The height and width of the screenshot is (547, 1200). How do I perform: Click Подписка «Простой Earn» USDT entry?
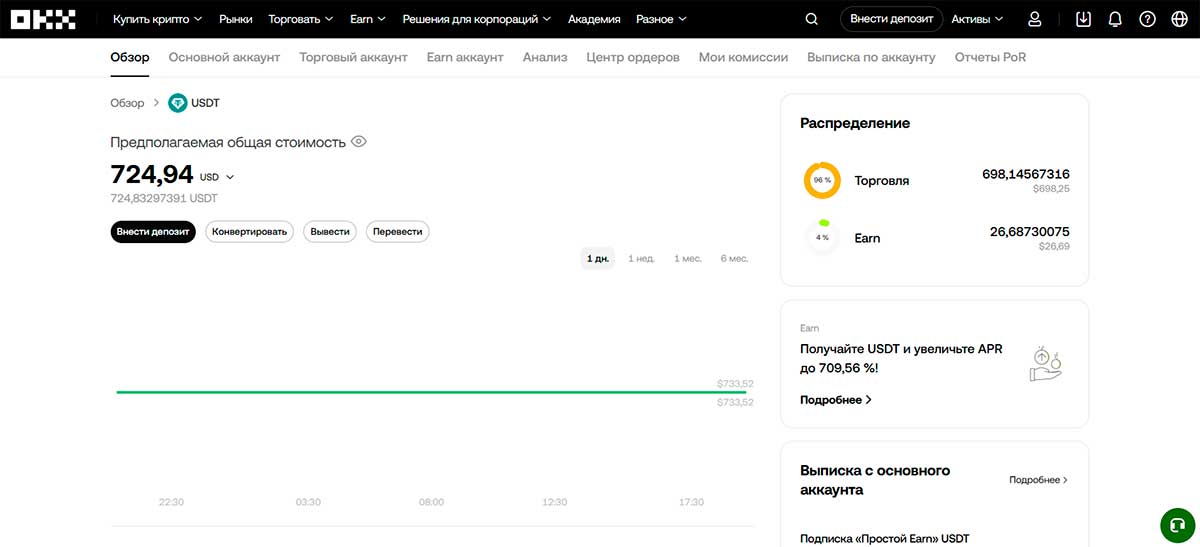coord(885,539)
